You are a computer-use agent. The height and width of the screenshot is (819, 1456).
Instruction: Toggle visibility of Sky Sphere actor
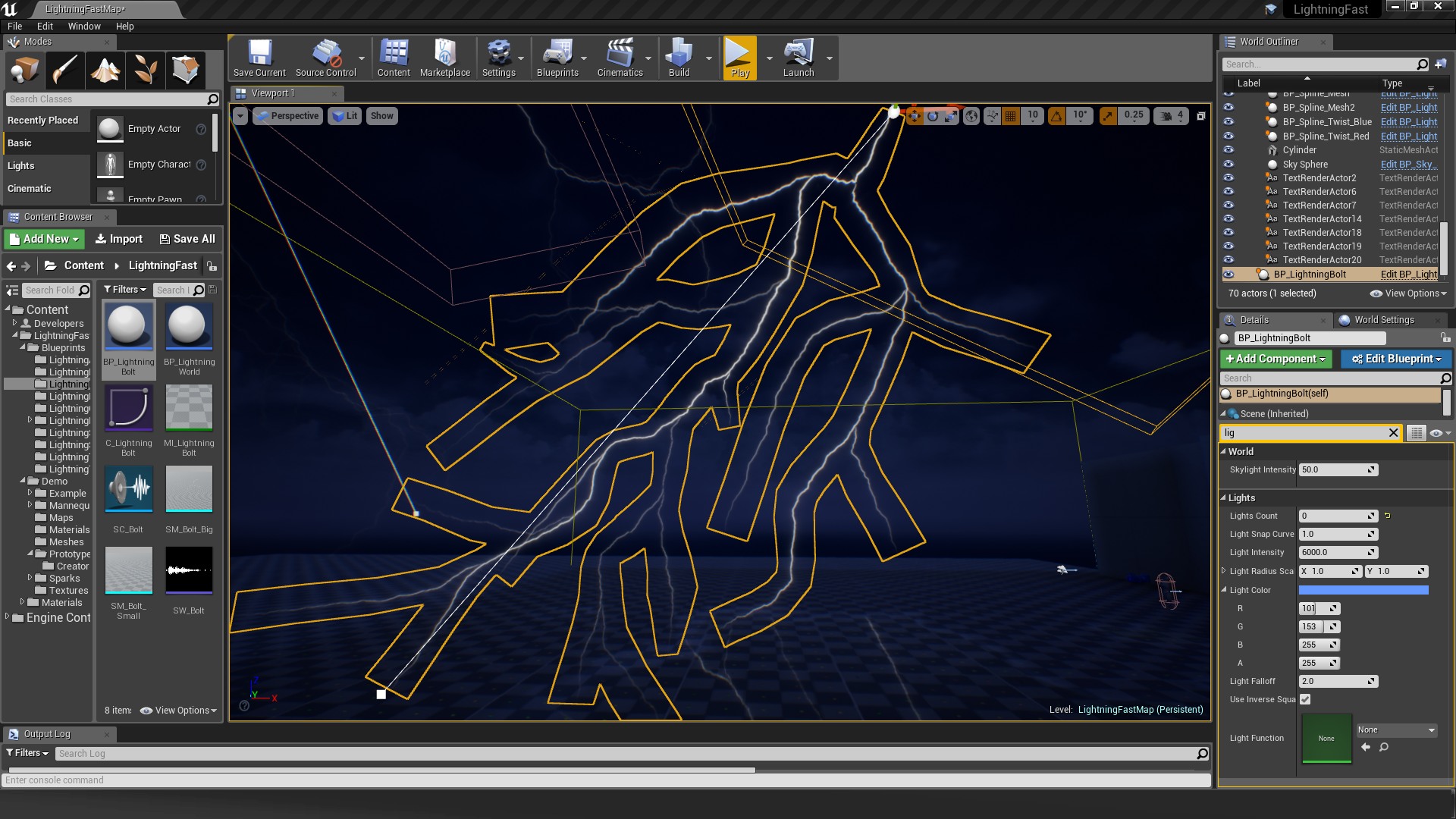click(x=1228, y=165)
